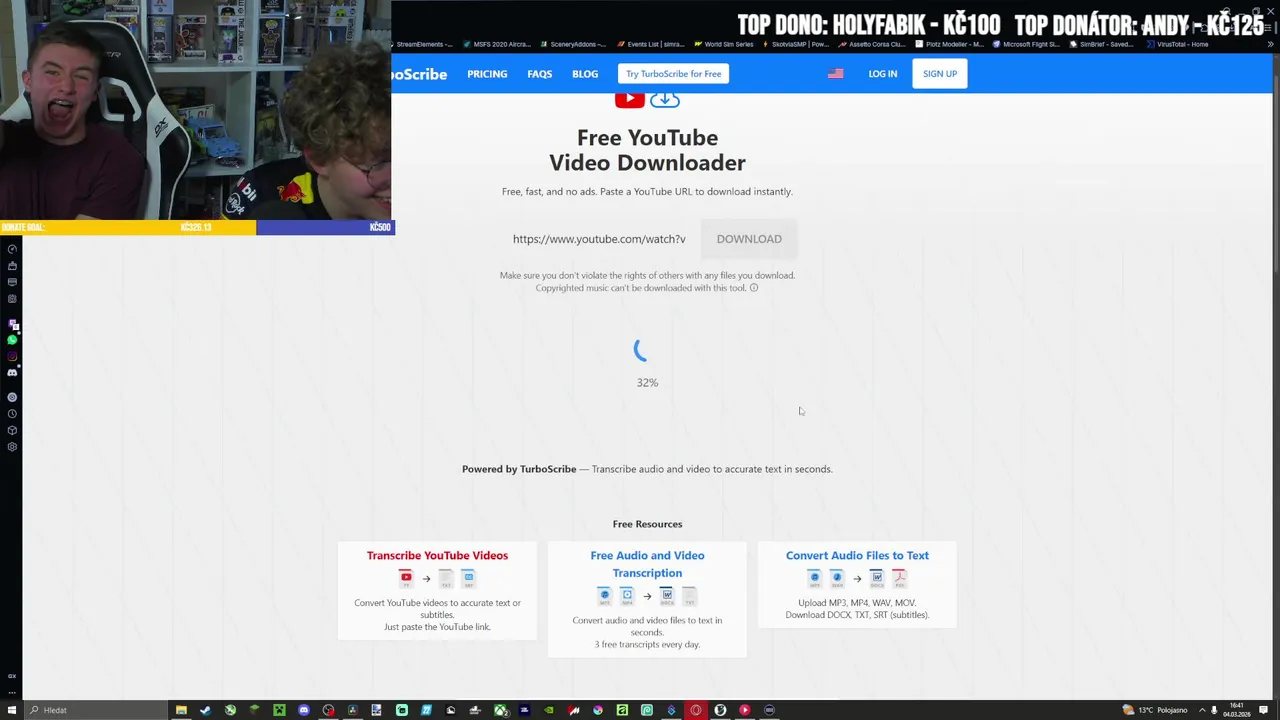Open the BLOG menu item

(x=585, y=74)
